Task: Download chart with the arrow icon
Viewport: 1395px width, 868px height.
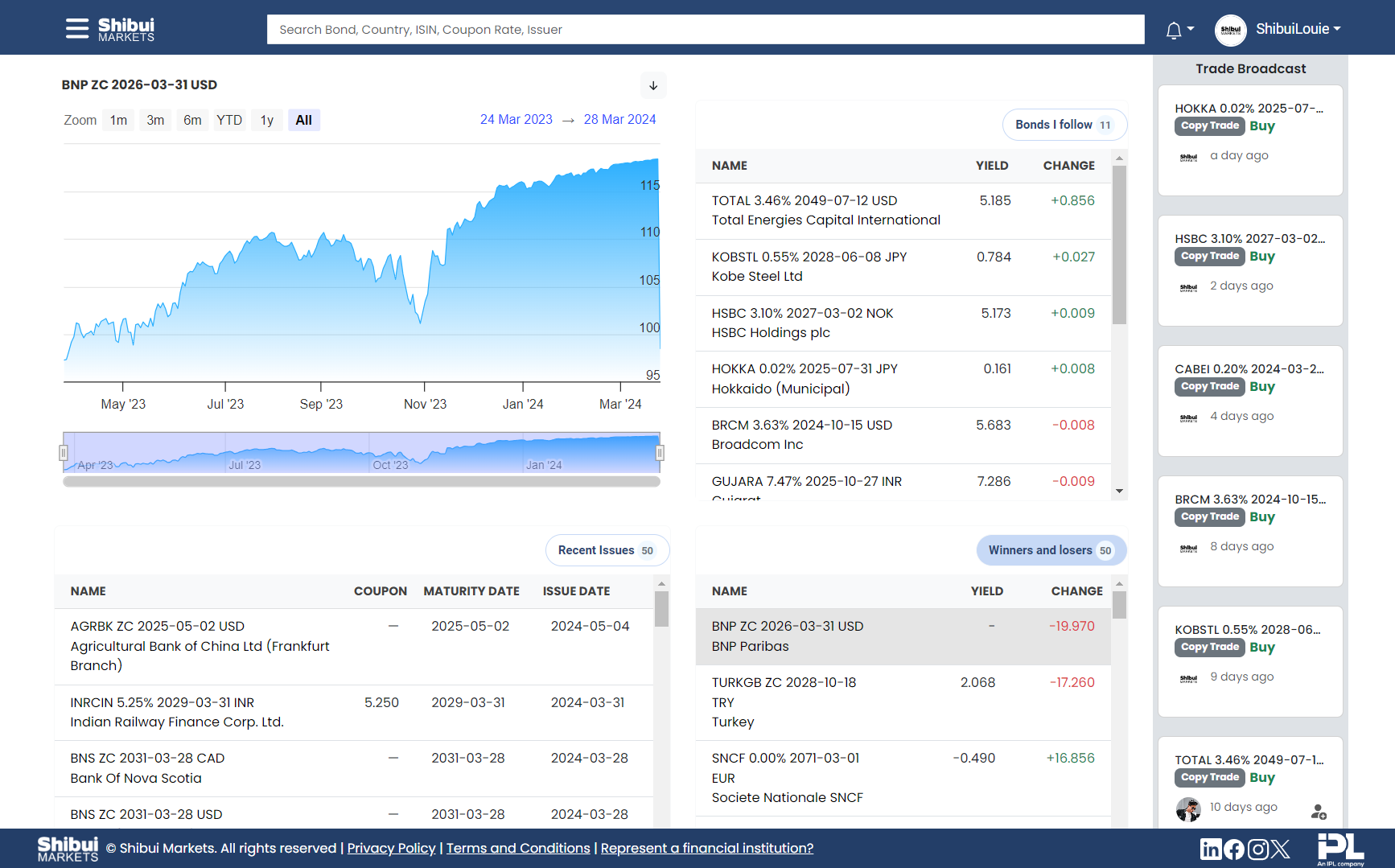Action: click(653, 85)
